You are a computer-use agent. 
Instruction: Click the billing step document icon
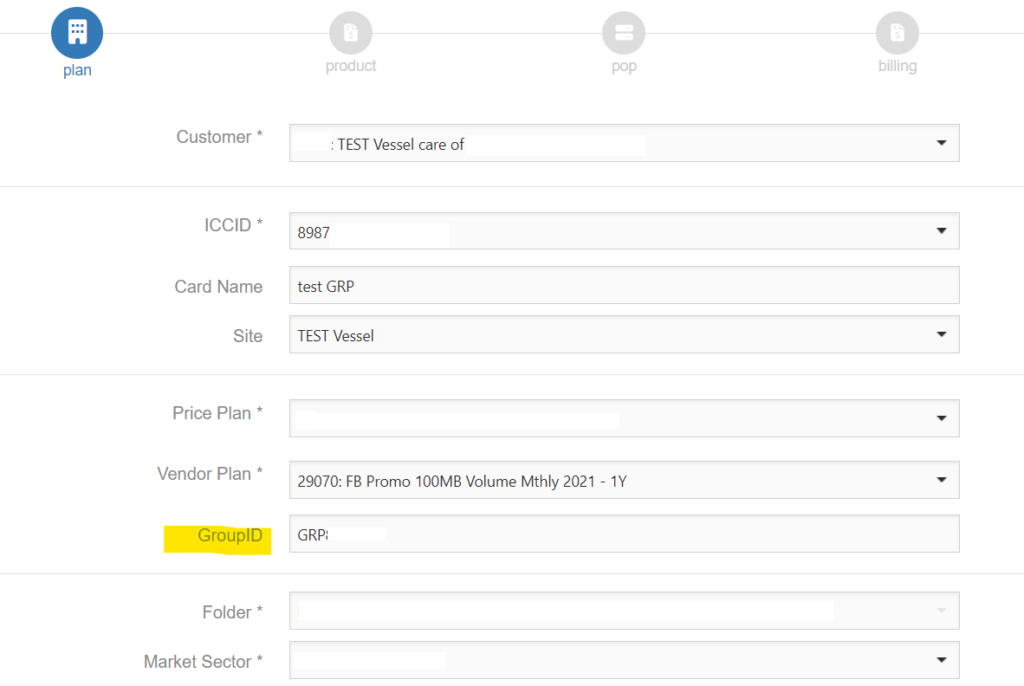897,33
